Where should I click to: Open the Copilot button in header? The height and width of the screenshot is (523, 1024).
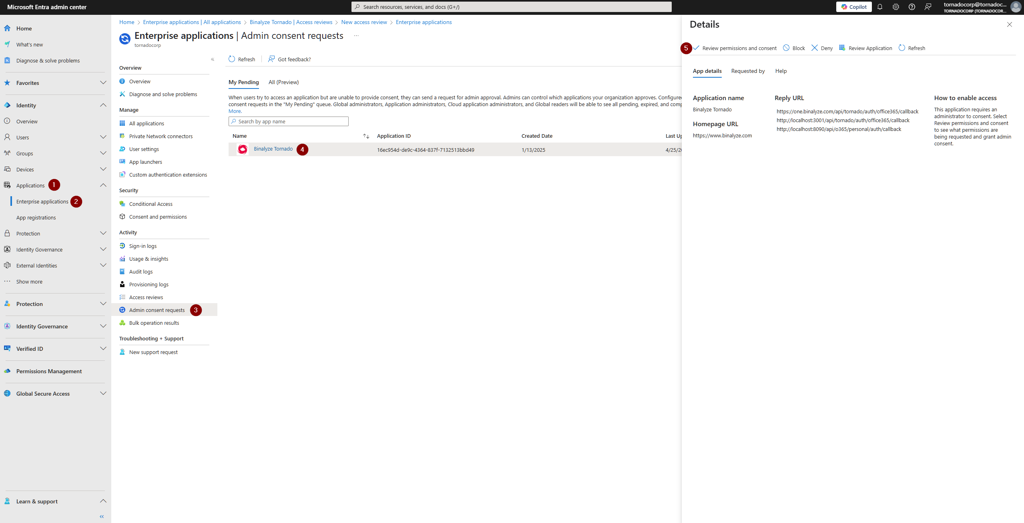point(853,7)
